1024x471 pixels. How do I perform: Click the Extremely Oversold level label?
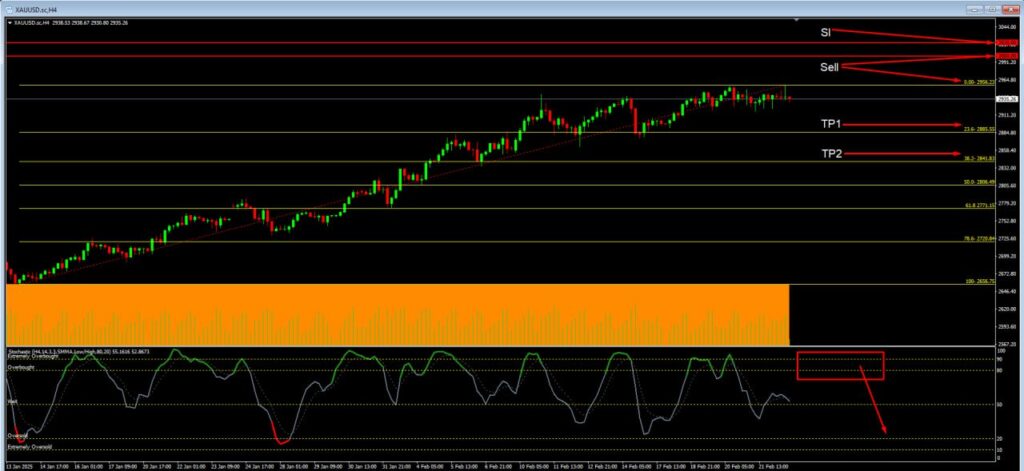click(x=29, y=447)
